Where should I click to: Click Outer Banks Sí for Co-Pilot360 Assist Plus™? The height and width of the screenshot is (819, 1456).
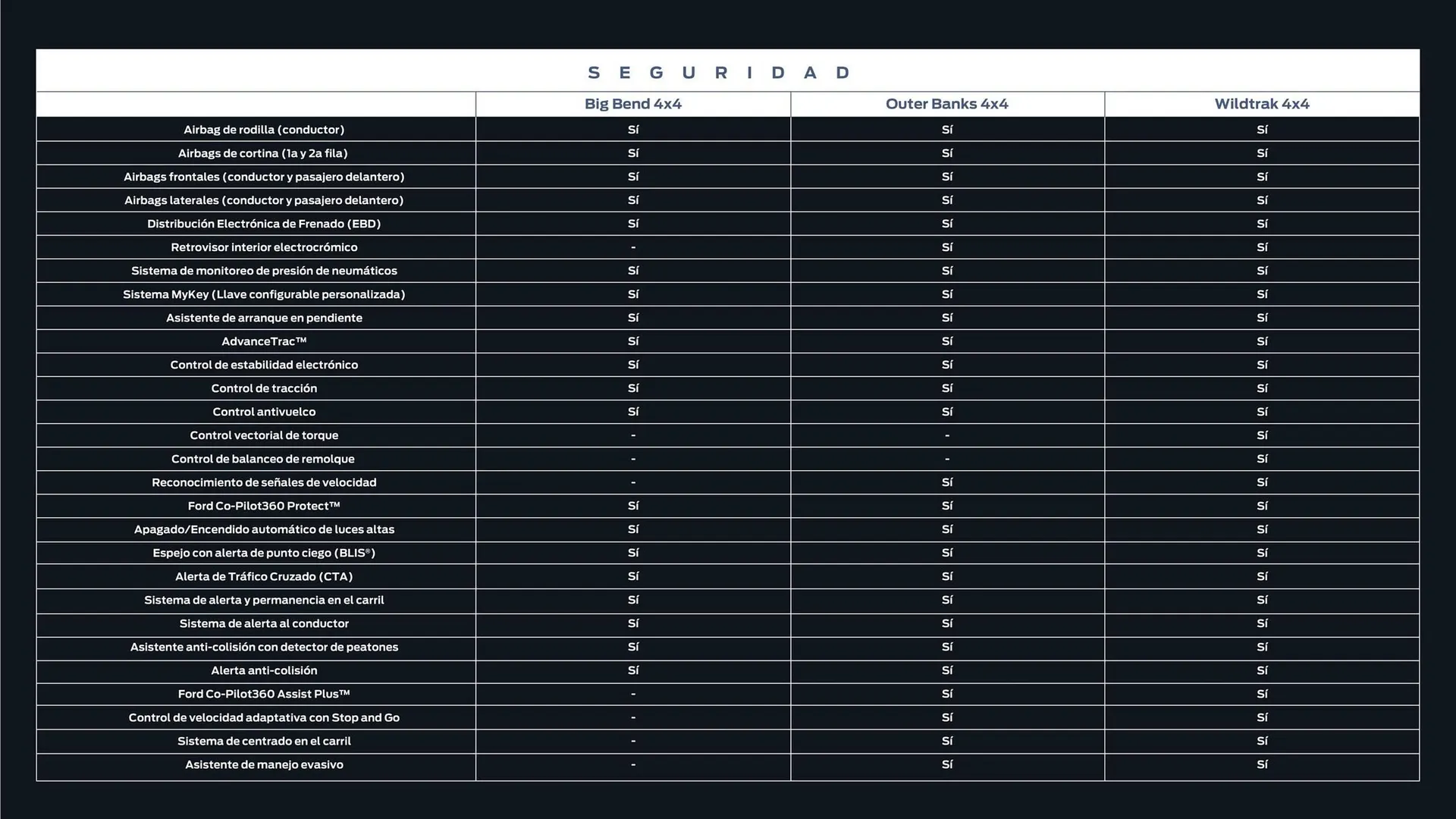click(x=947, y=694)
